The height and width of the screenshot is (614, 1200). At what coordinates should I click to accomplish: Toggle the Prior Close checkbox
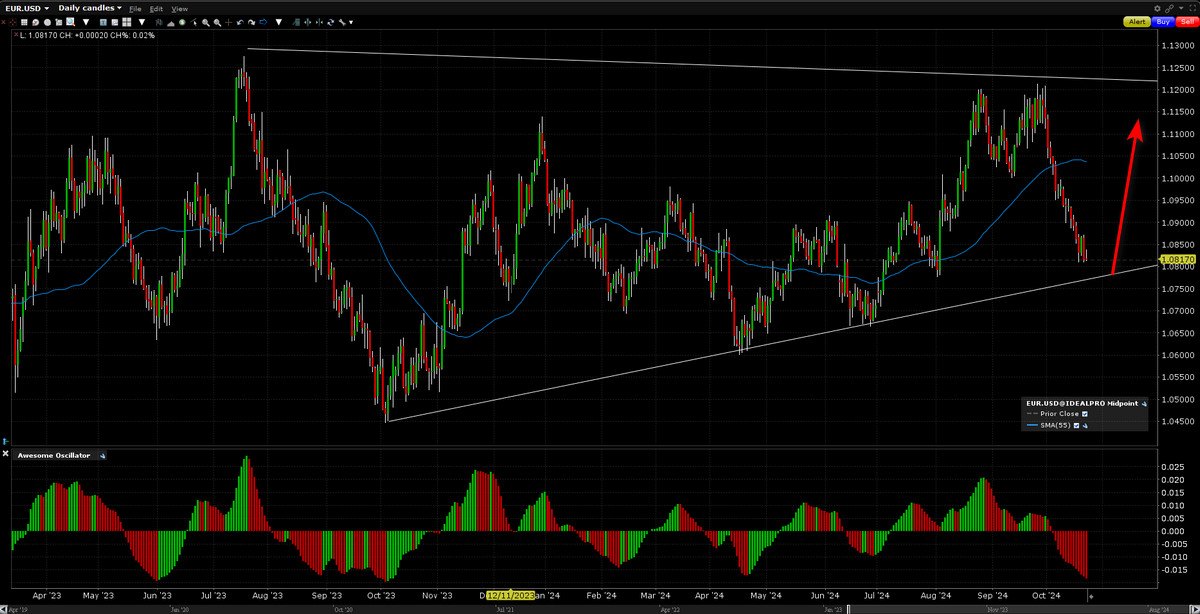(1085, 414)
